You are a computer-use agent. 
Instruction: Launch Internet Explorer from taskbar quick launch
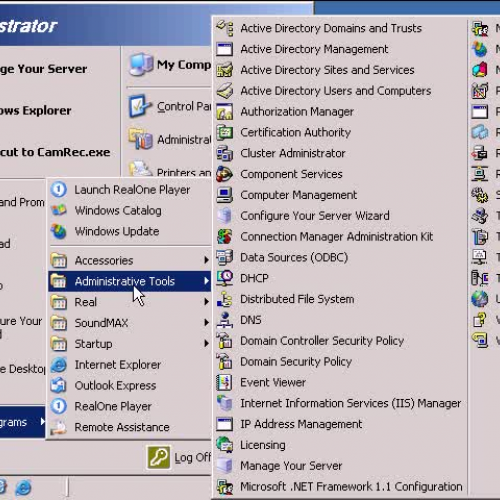click(x=23, y=488)
